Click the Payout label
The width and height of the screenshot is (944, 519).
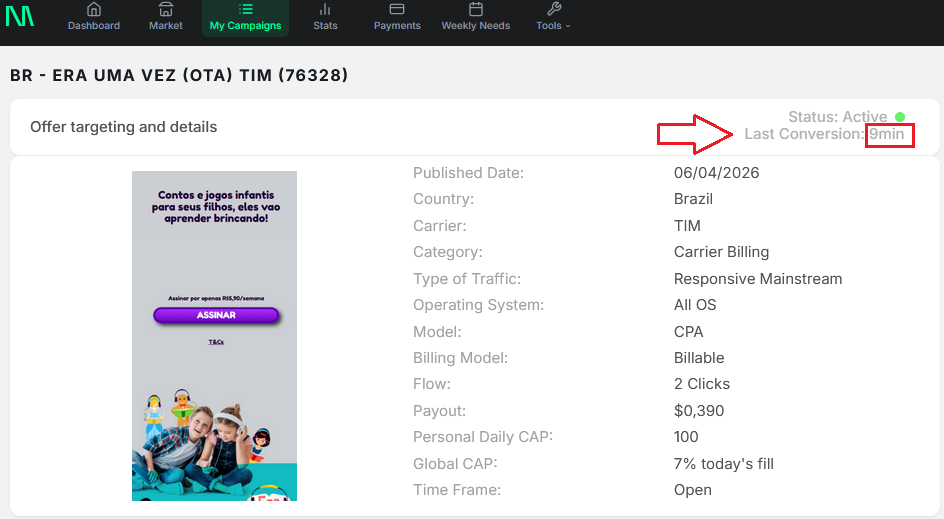coord(439,411)
